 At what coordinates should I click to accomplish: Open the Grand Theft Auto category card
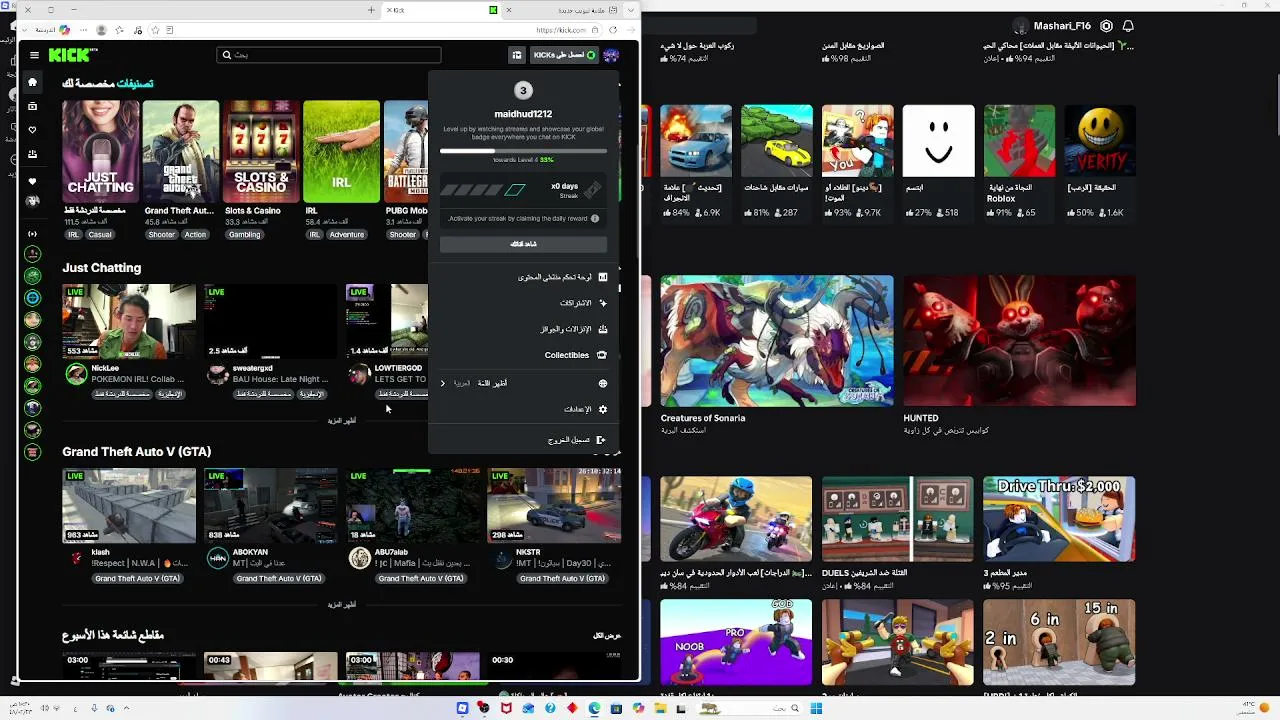click(180, 151)
